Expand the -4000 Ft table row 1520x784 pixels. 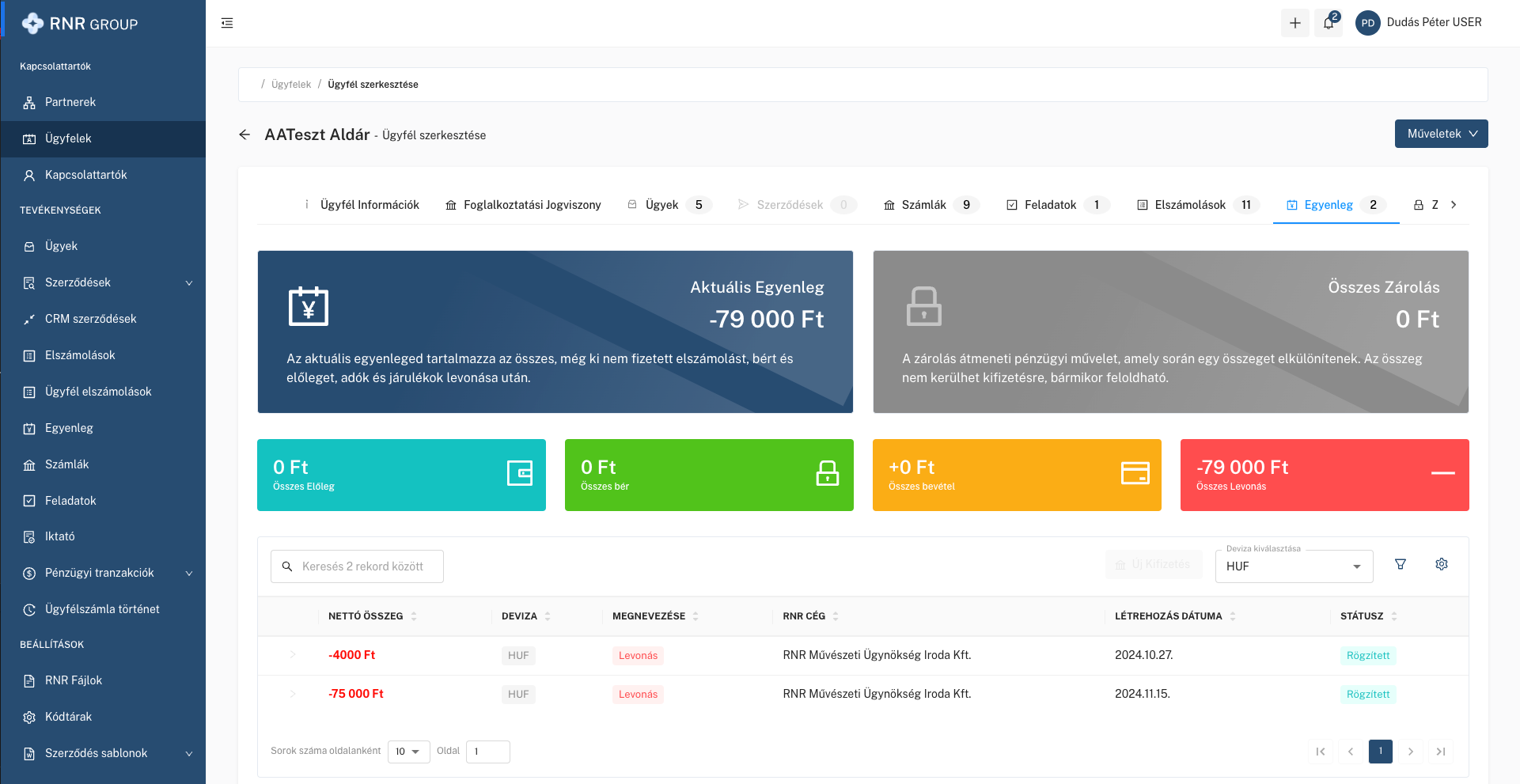click(x=292, y=655)
